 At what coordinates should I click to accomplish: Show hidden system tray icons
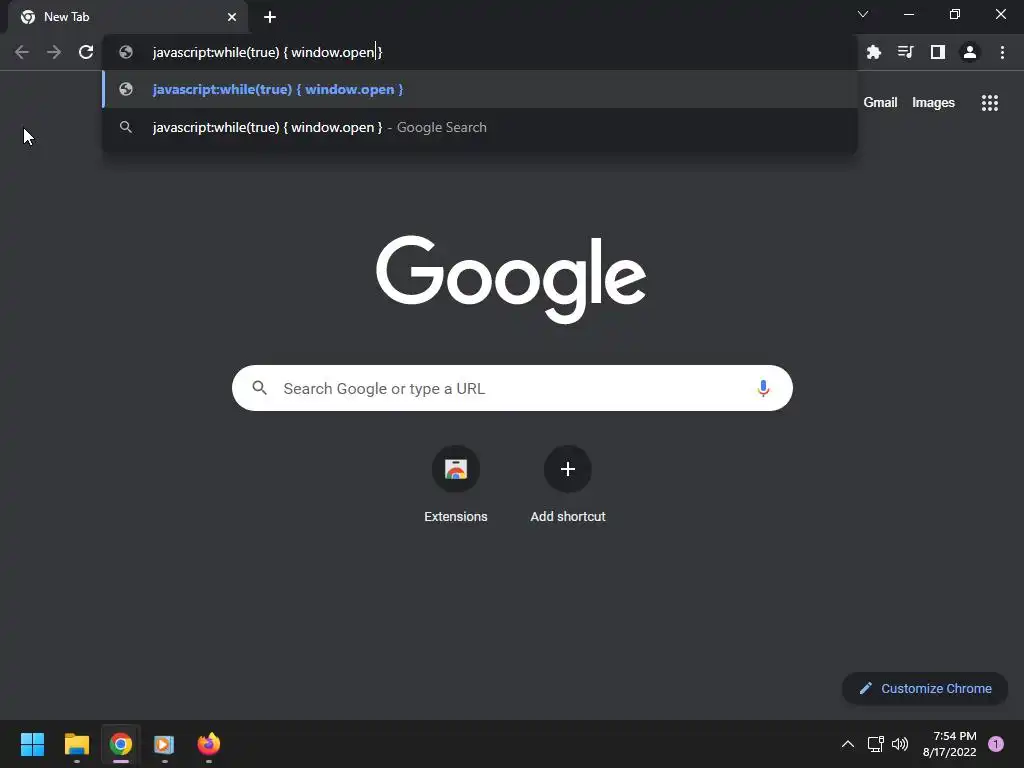pyautogui.click(x=848, y=744)
